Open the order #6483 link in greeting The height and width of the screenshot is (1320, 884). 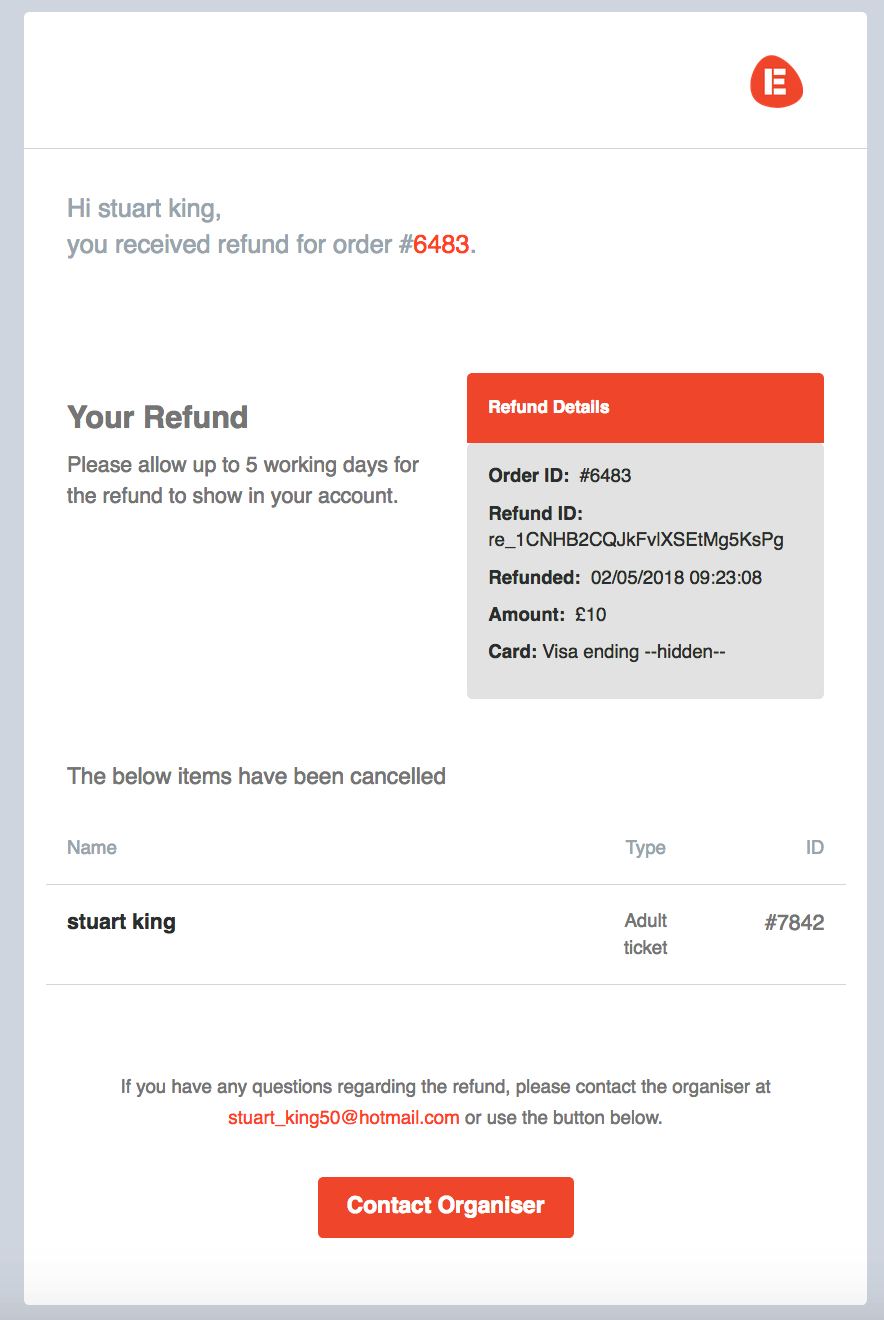click(441, 245)
